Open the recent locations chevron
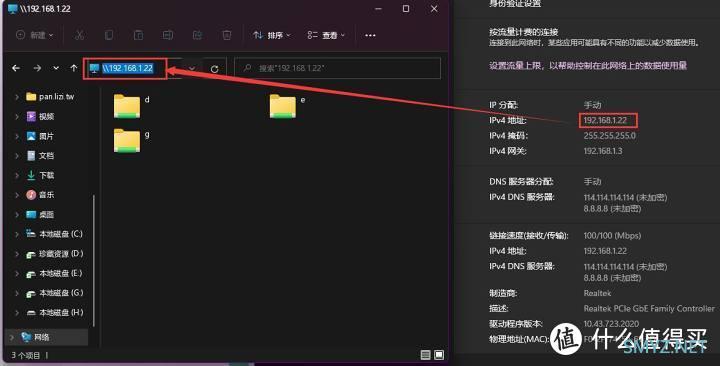This screenshot has width=720, height=366. click(x=56, y=68)
